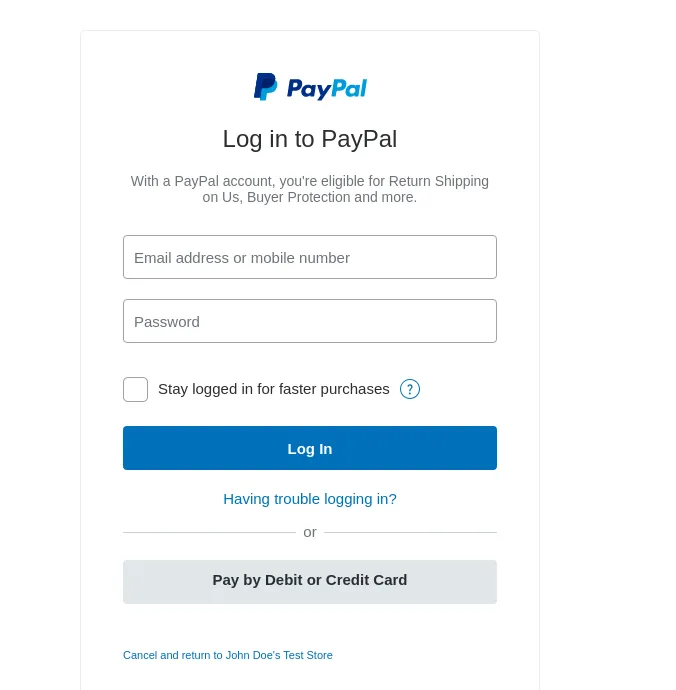Image resolution: width=676 pixels, height=690 pixels.
Task: Click the blue Log In button
Action: pyautogui.click(x=310, y=448)
